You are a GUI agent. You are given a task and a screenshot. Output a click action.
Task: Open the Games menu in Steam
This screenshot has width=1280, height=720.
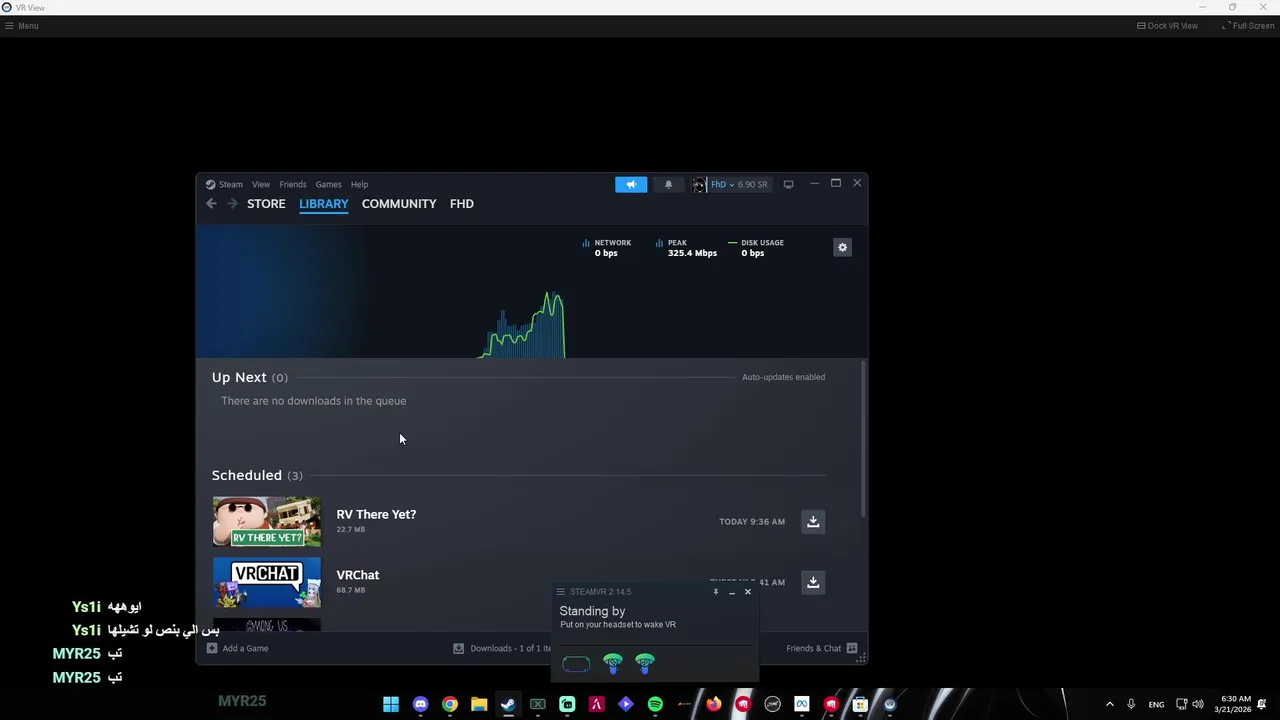[x=328, y=184]
